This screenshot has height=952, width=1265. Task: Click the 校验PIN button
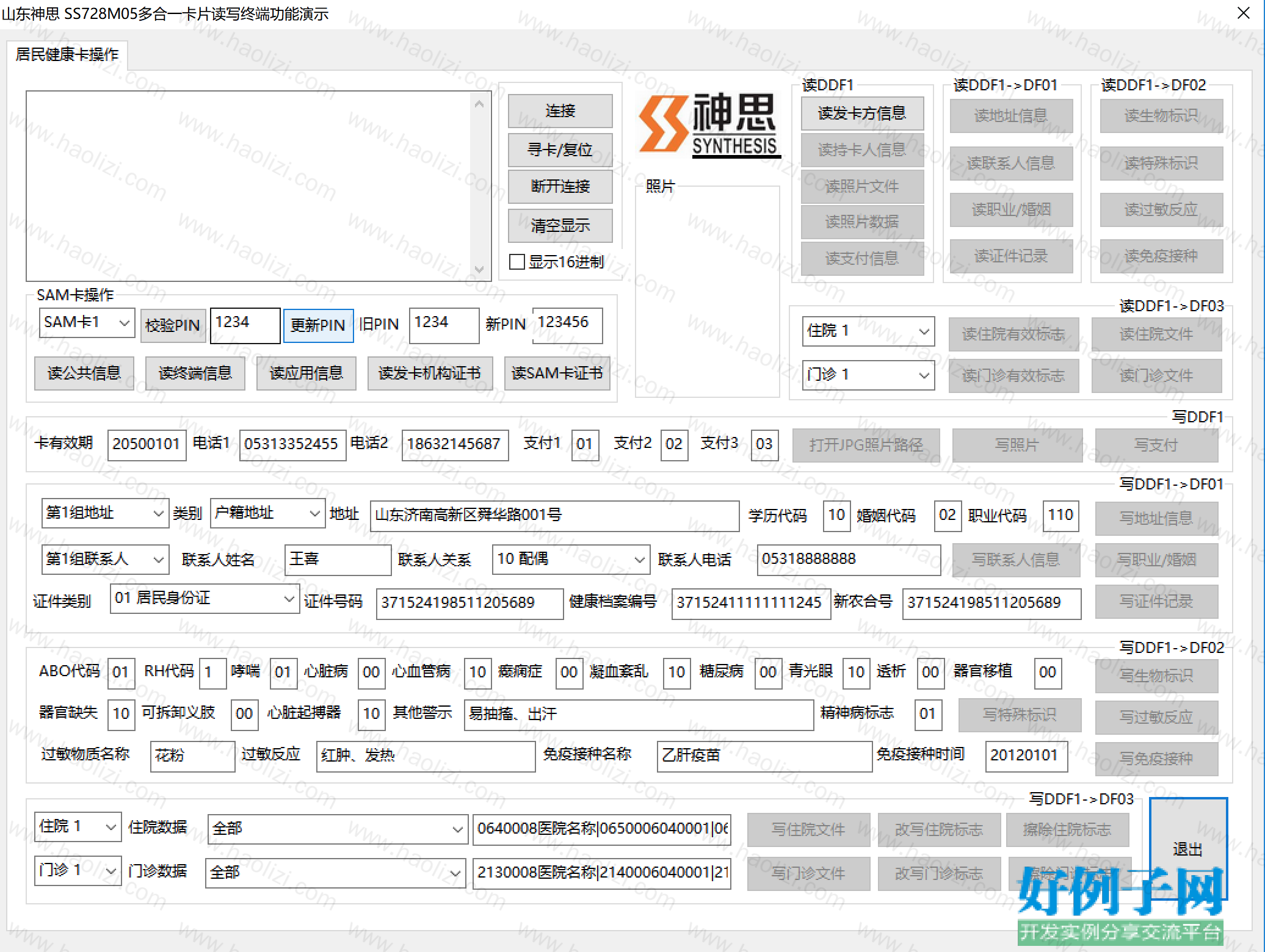click(173, 326)
